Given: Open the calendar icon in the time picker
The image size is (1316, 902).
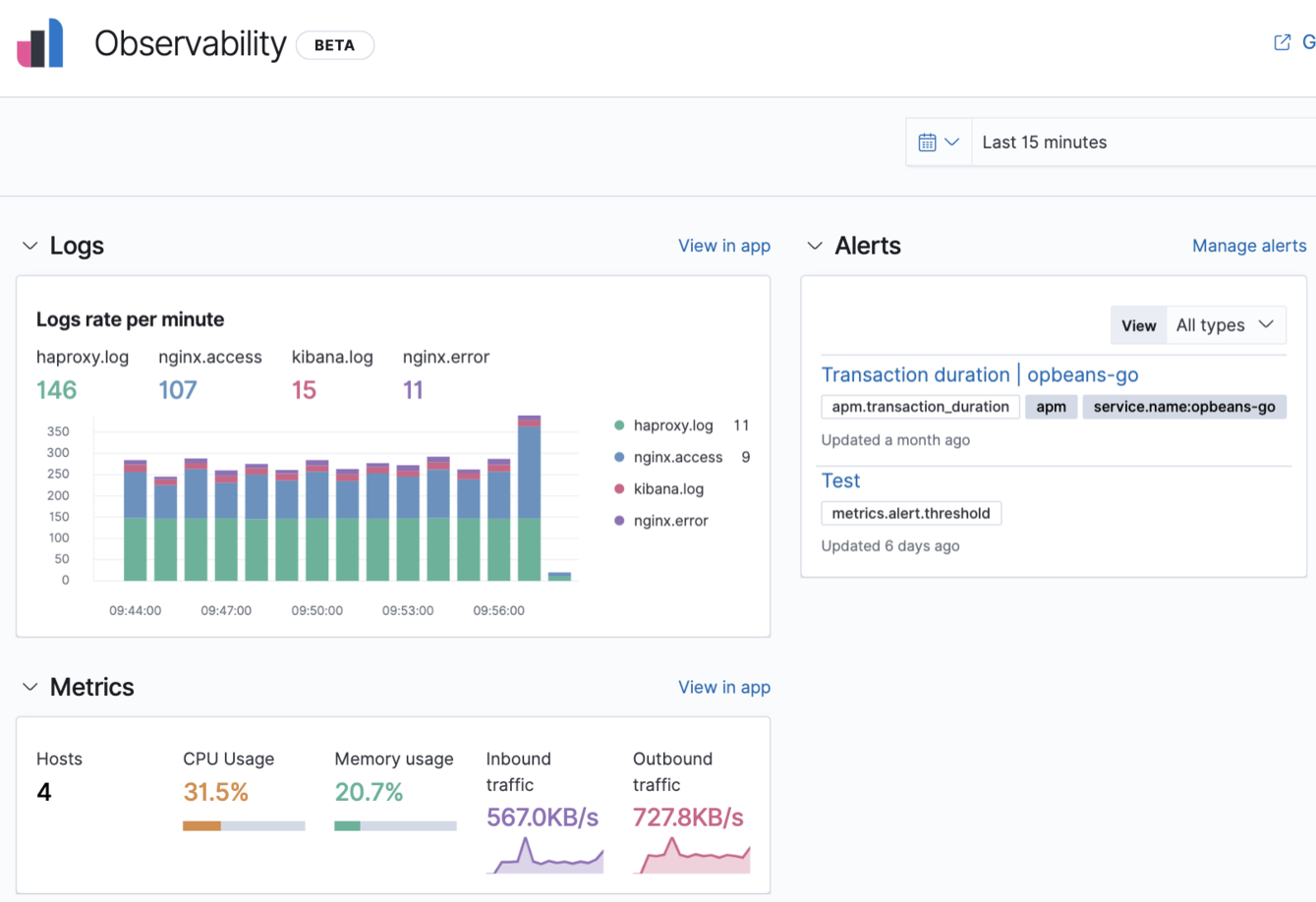Looking at the screenshot, I should pyautogui.click(x=928, y=141).
